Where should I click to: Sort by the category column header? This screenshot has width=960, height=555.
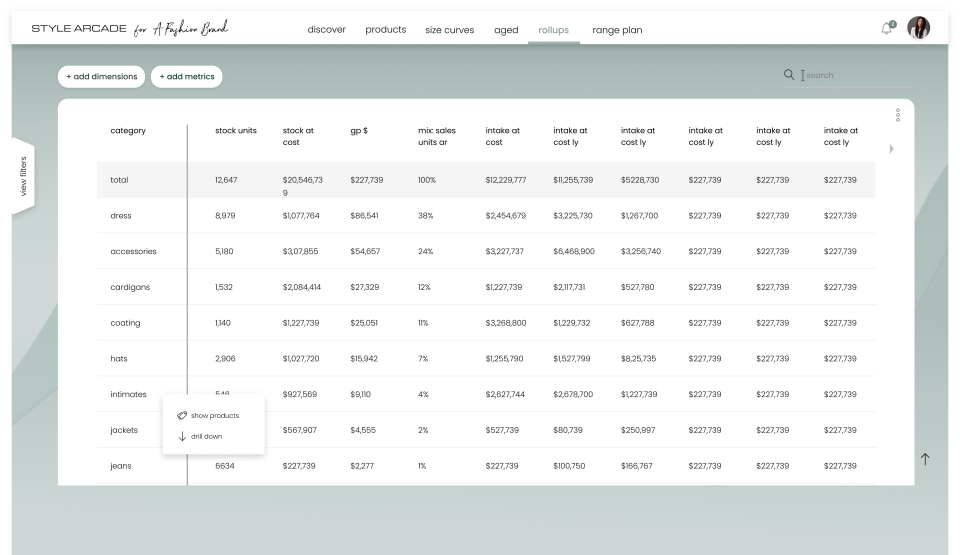[x=128, y=130]
